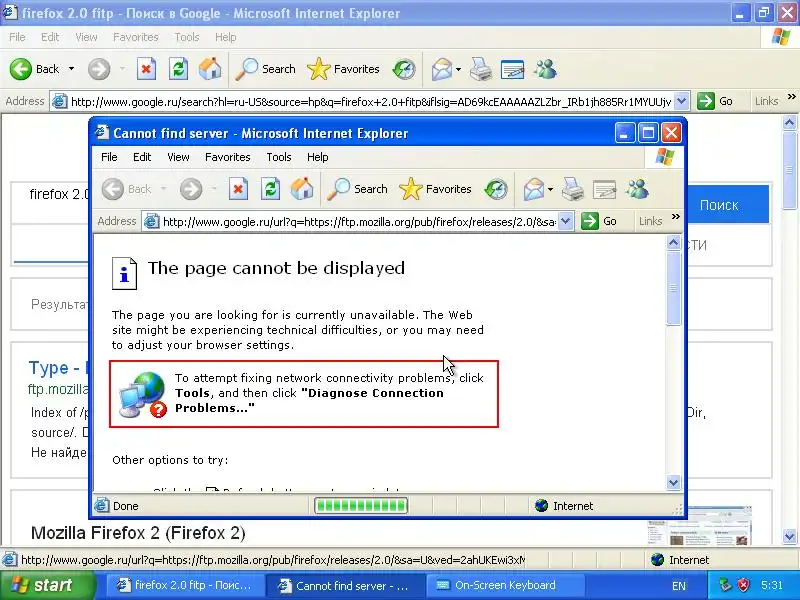This screenshot has width=800, height=600.
Task: Click Edit icon in Google search window toolbar
Action: pos(513,69)
